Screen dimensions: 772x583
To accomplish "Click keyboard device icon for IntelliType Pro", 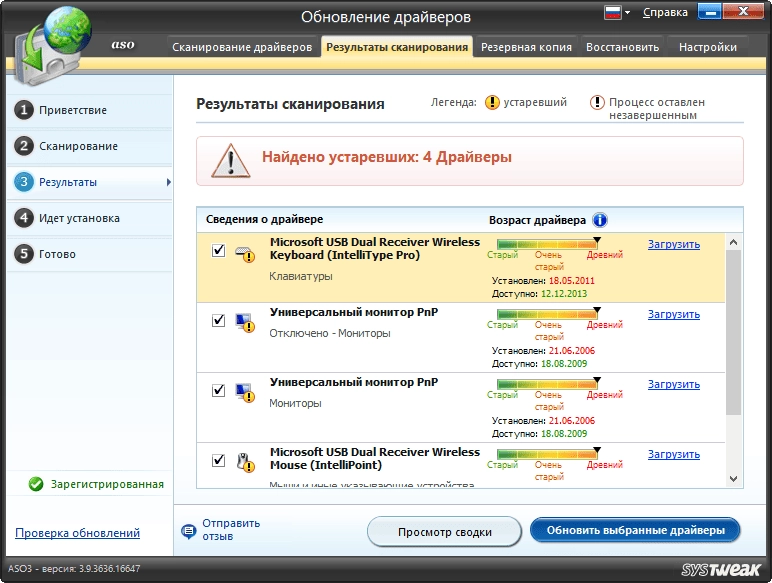I will click(245, 254).
